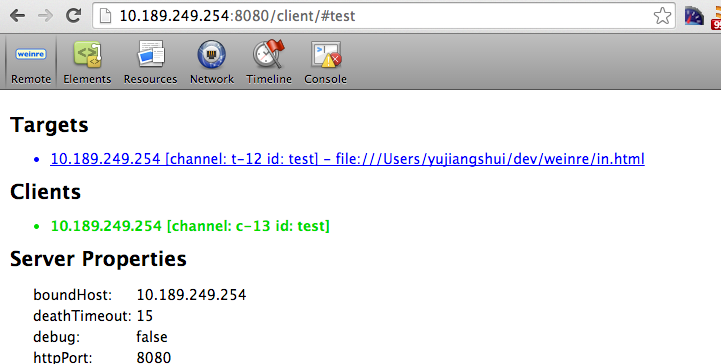Open the weinre Remote panel
The height and width of the screenshot is (364, 721).
tap(31, 63)
